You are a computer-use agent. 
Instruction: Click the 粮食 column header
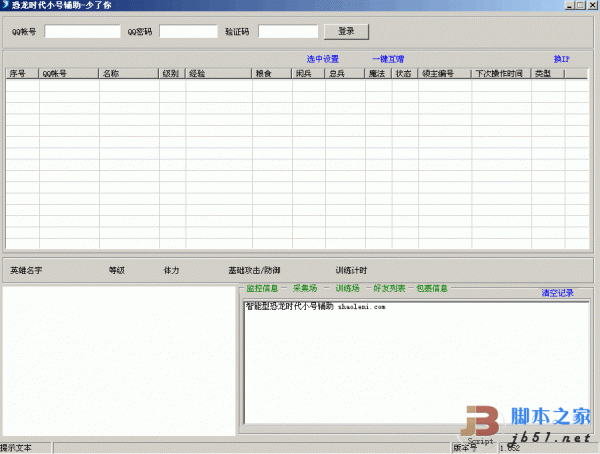[272, 73]
